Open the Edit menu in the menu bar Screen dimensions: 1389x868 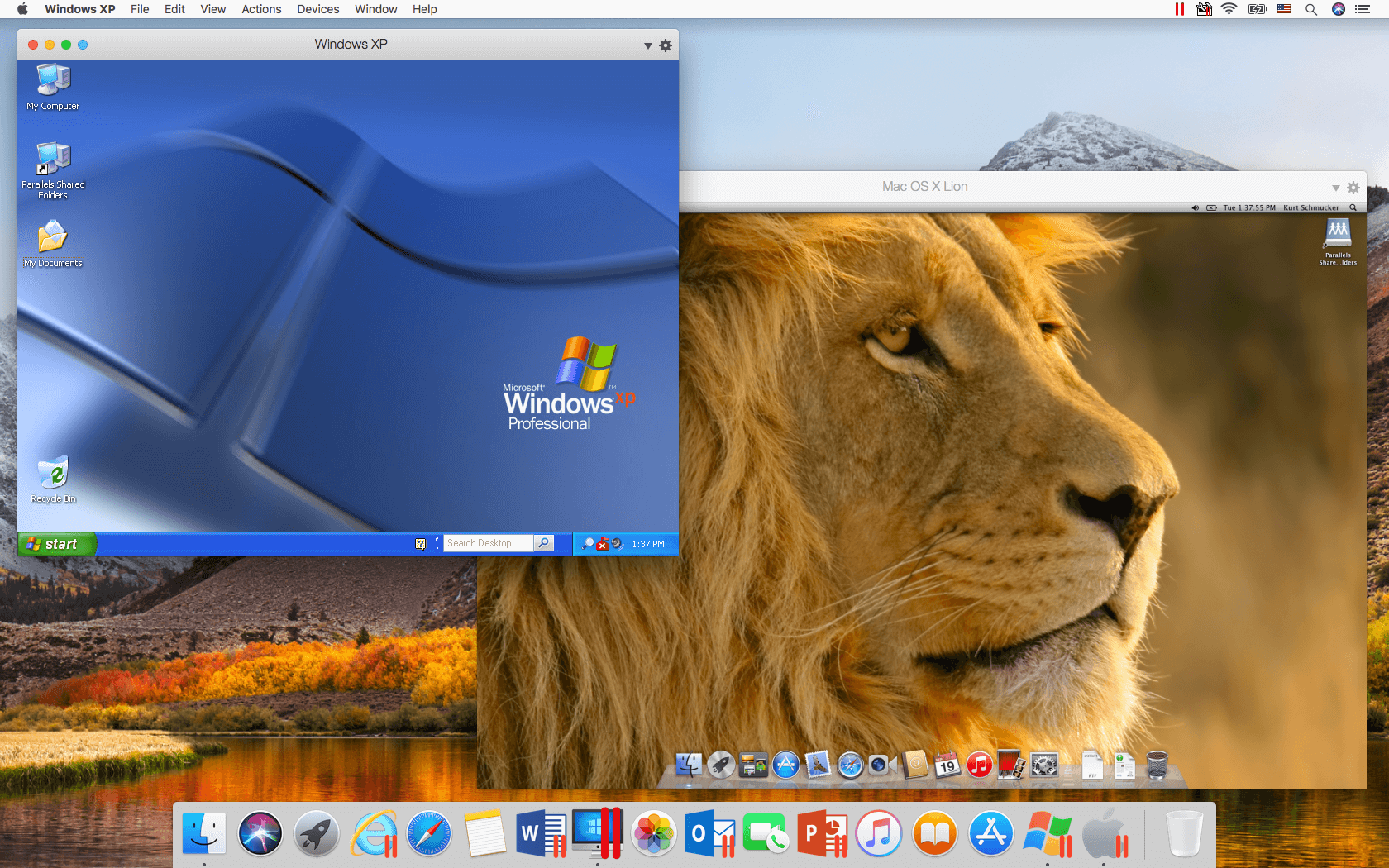[x=174, y=9]
